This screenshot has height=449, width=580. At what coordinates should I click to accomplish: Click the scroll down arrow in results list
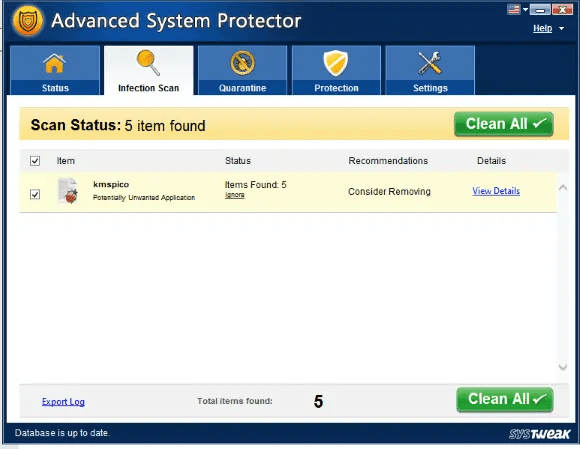coord(563,367)
